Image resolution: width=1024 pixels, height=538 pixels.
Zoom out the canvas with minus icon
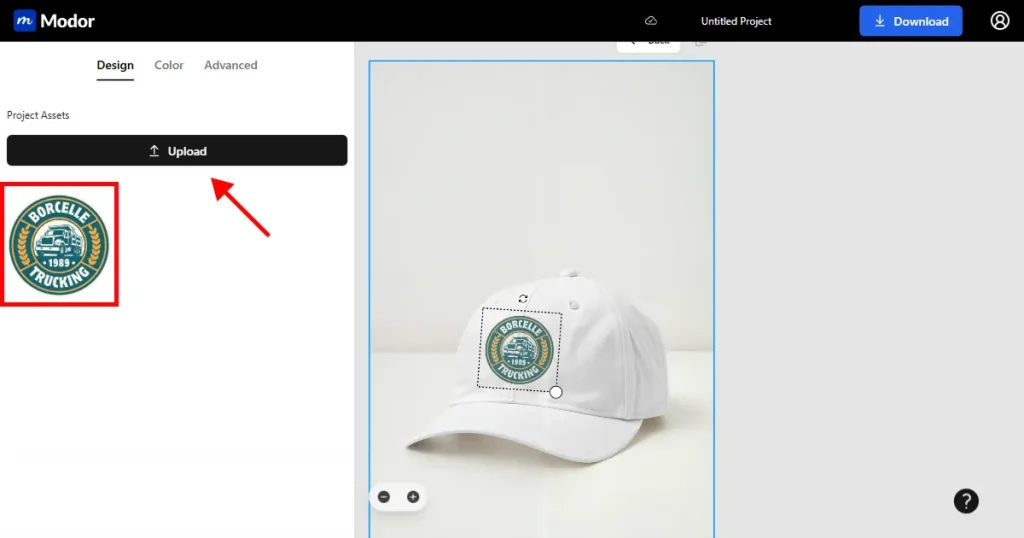tap(384, 497)
